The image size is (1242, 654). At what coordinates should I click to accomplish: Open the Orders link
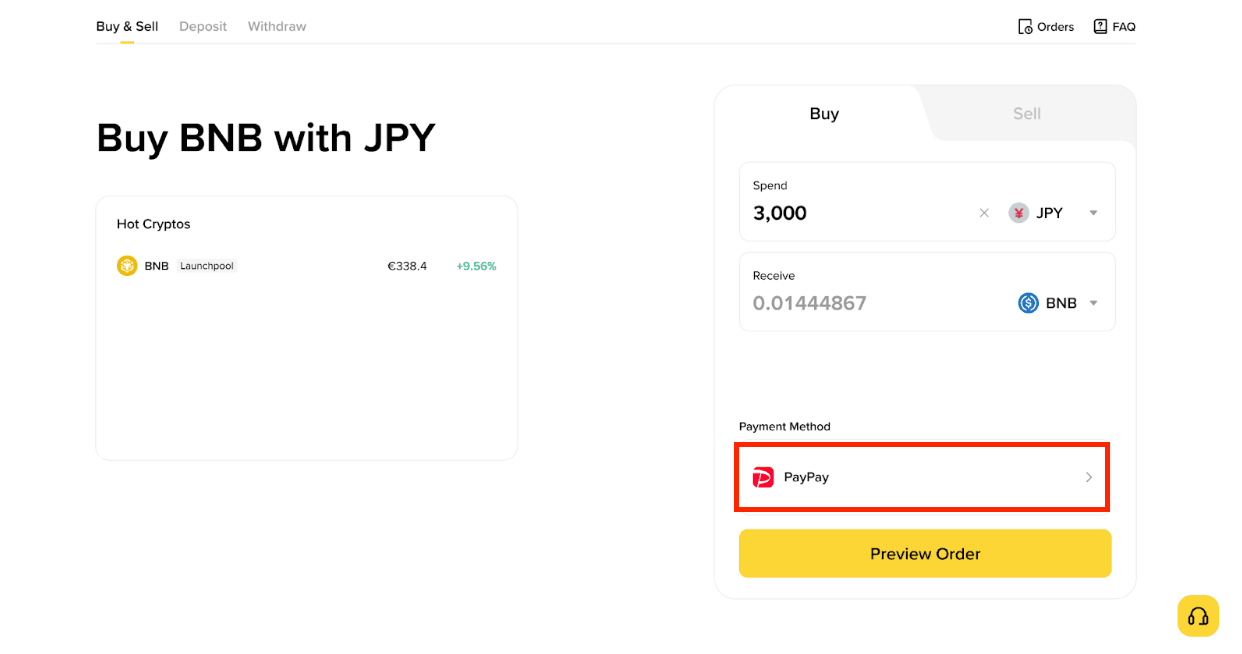(1055, 27)
